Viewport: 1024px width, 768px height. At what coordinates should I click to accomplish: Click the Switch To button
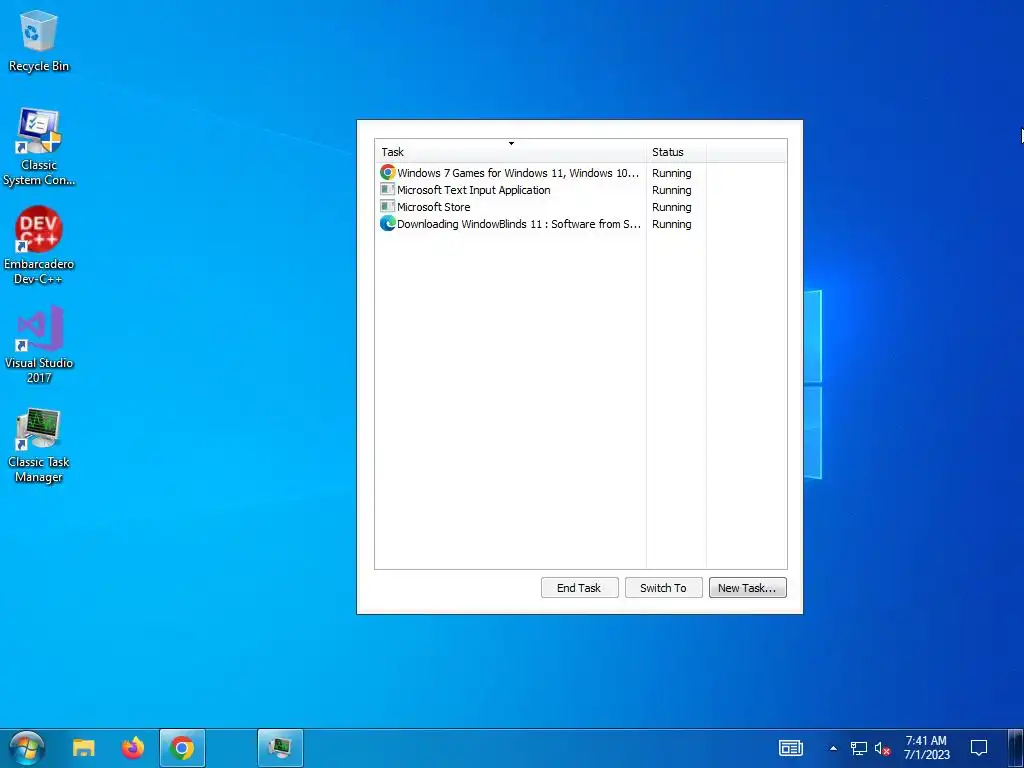(664, 588)
